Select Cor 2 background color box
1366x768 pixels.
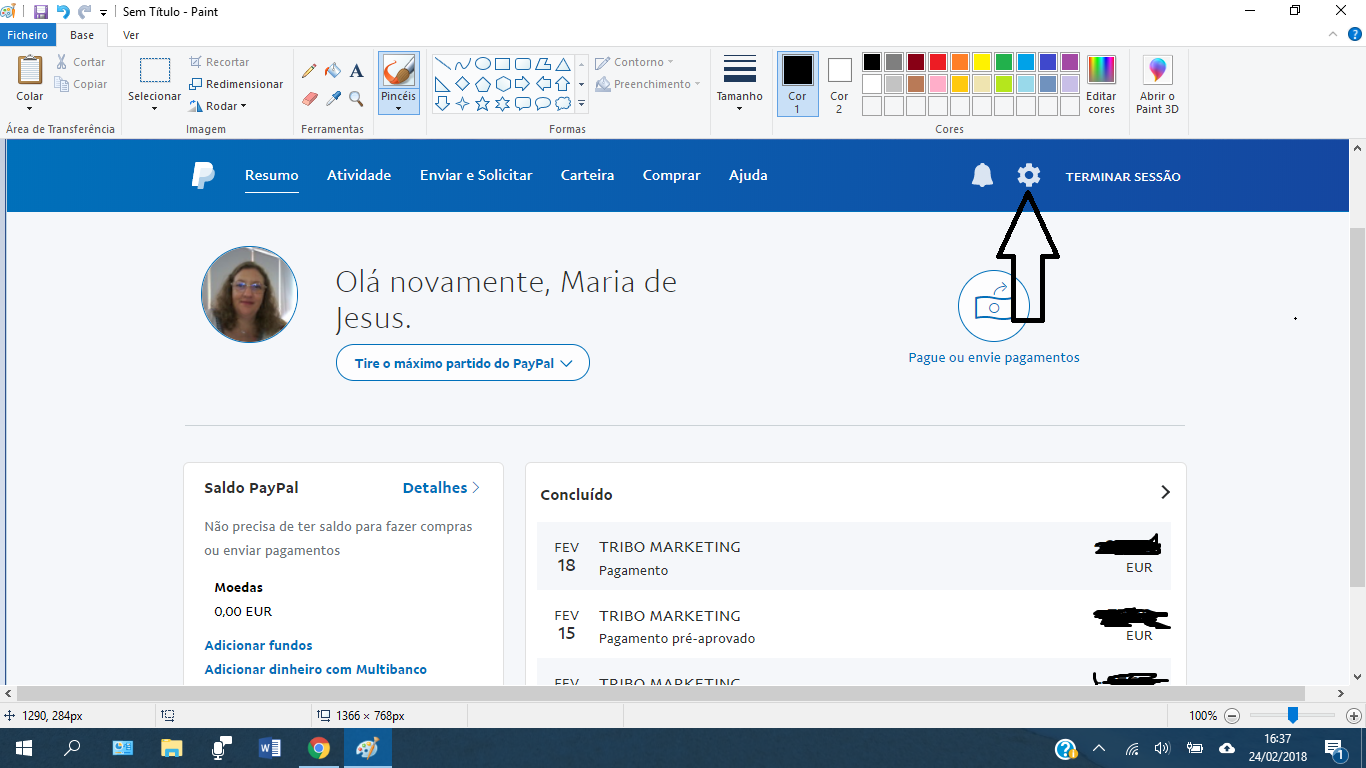[839, 84]
